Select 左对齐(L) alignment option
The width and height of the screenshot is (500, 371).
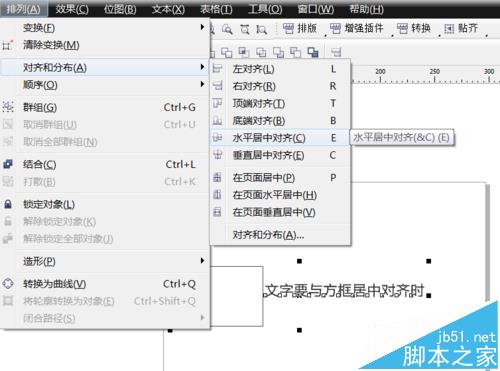pos(280,69)
